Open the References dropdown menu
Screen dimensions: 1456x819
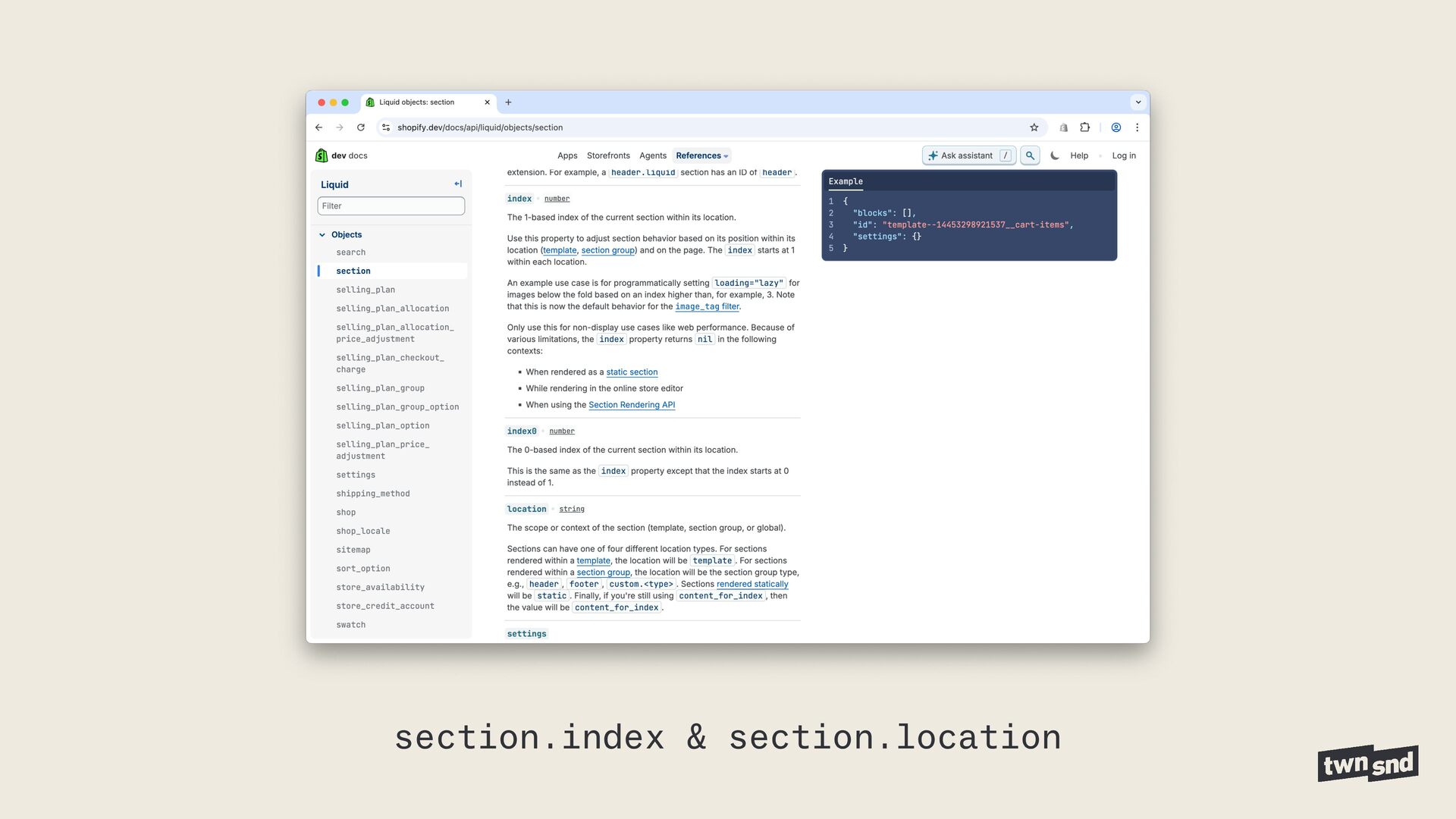701,155
